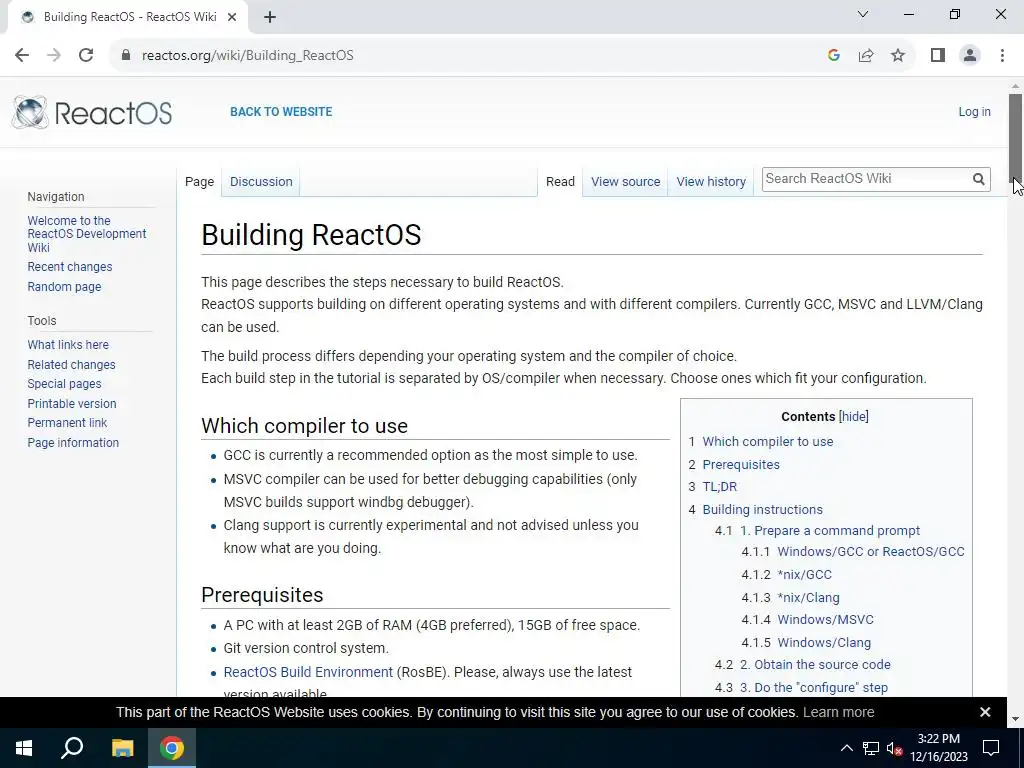
Task: Switch to the Discussion tab
Action: (x=261, y=182)
